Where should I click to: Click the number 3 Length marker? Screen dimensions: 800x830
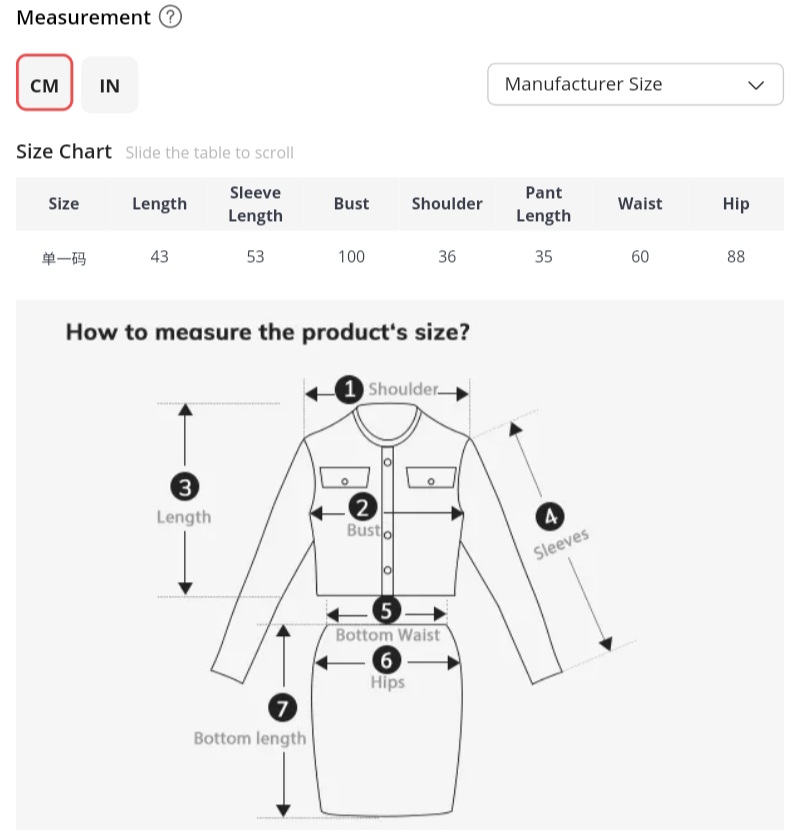[x=184, y=487]
